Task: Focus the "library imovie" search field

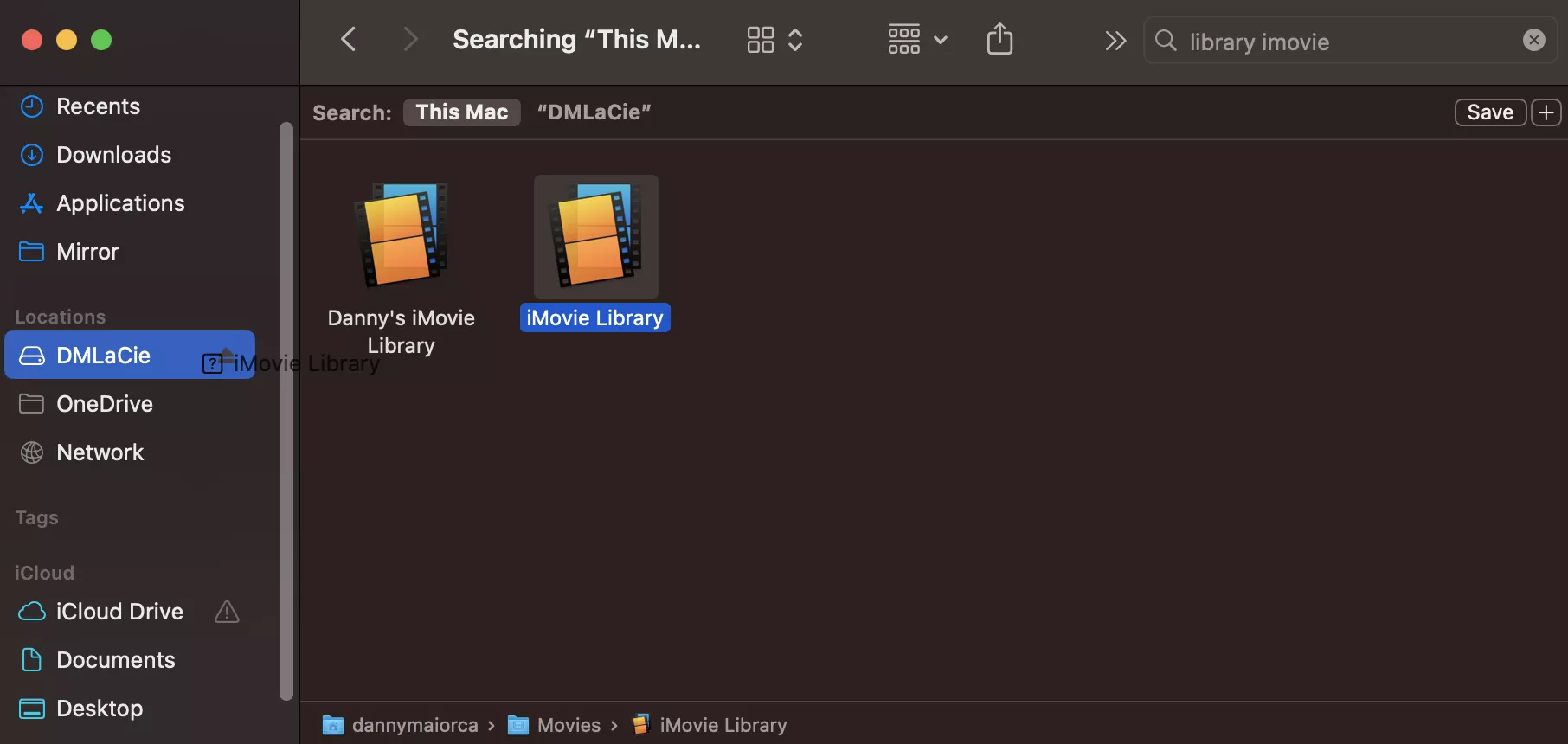Action: [1350, 41]
